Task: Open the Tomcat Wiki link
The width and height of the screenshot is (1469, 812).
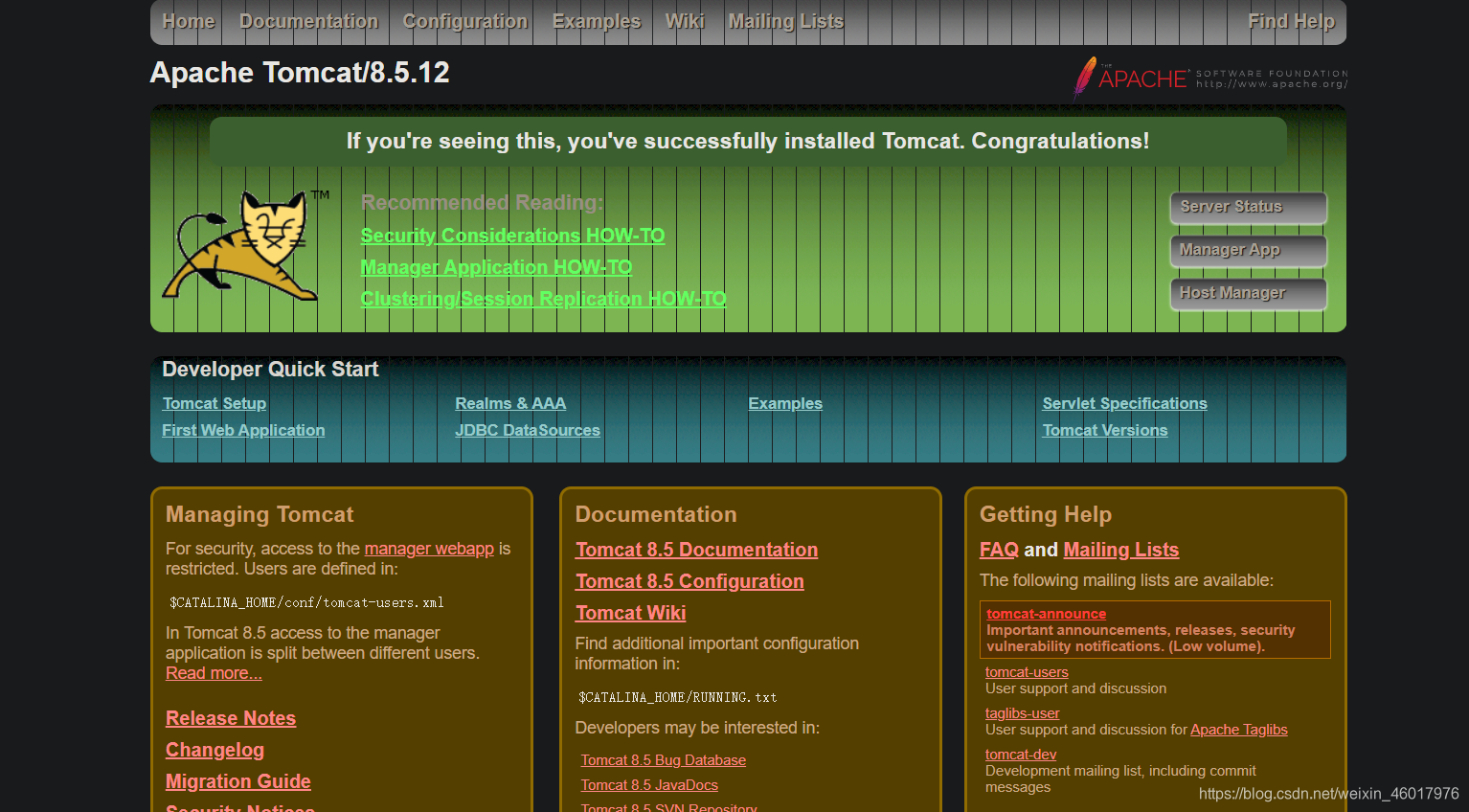Action: point(630,613)
